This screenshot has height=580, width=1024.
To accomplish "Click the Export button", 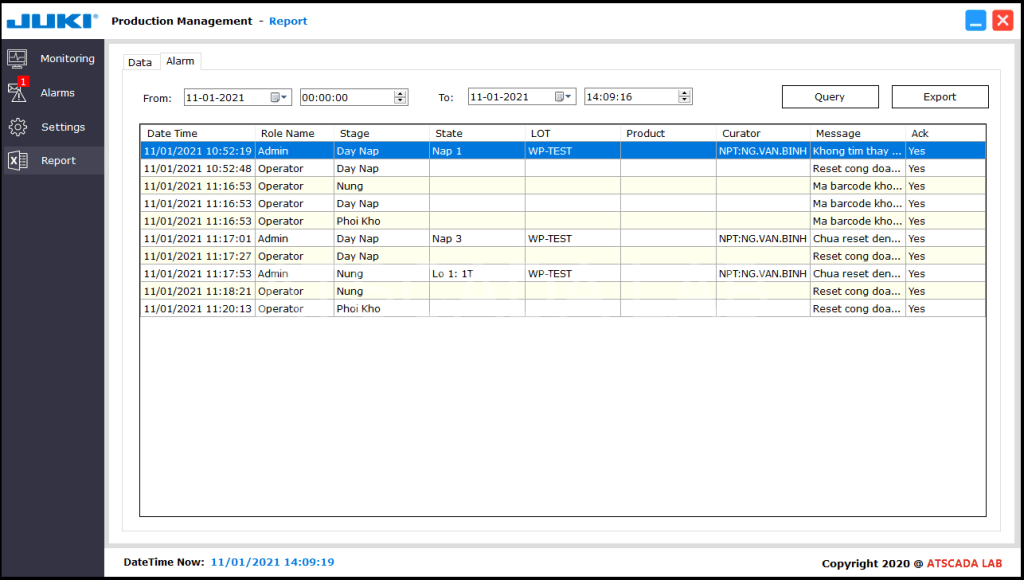I will tap(939, 96).
